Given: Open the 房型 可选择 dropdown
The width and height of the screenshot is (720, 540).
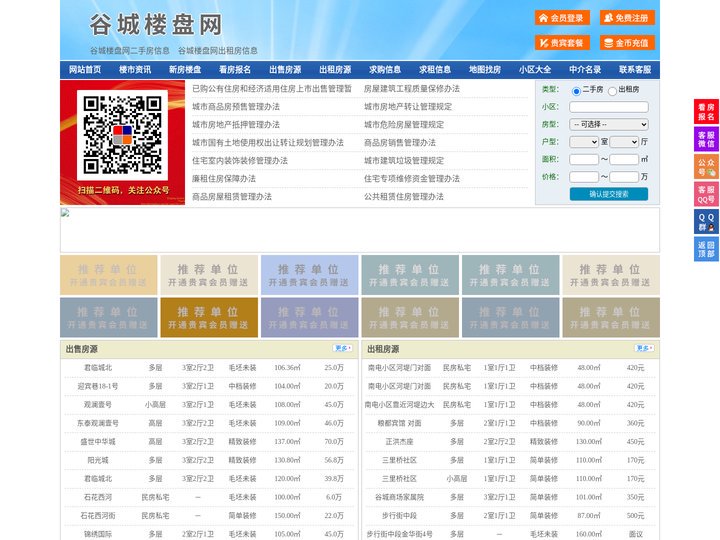Looking at the screenshot, I should (609, 124).
